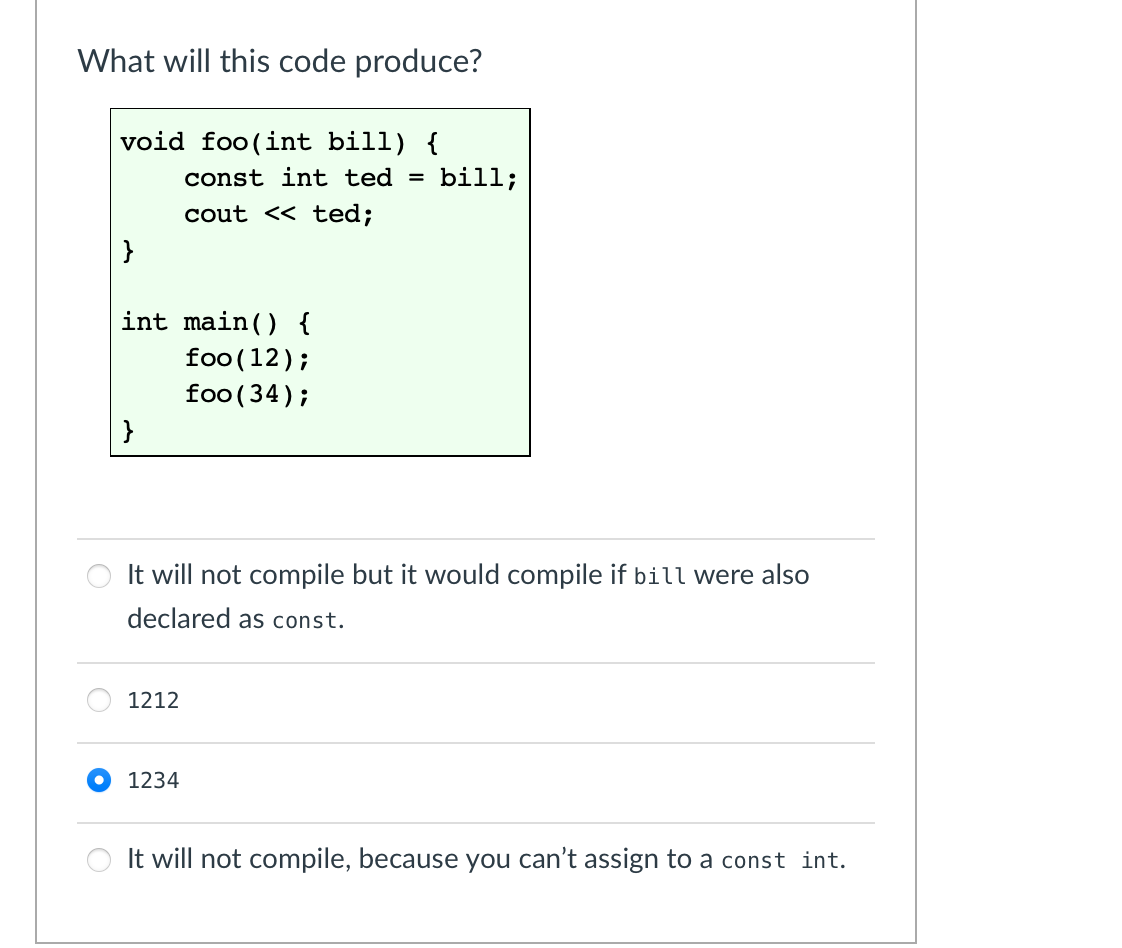Screen dimensions: 1122x948
Task: Click the answer text '1234'
Action: click(x=152, y=780)
